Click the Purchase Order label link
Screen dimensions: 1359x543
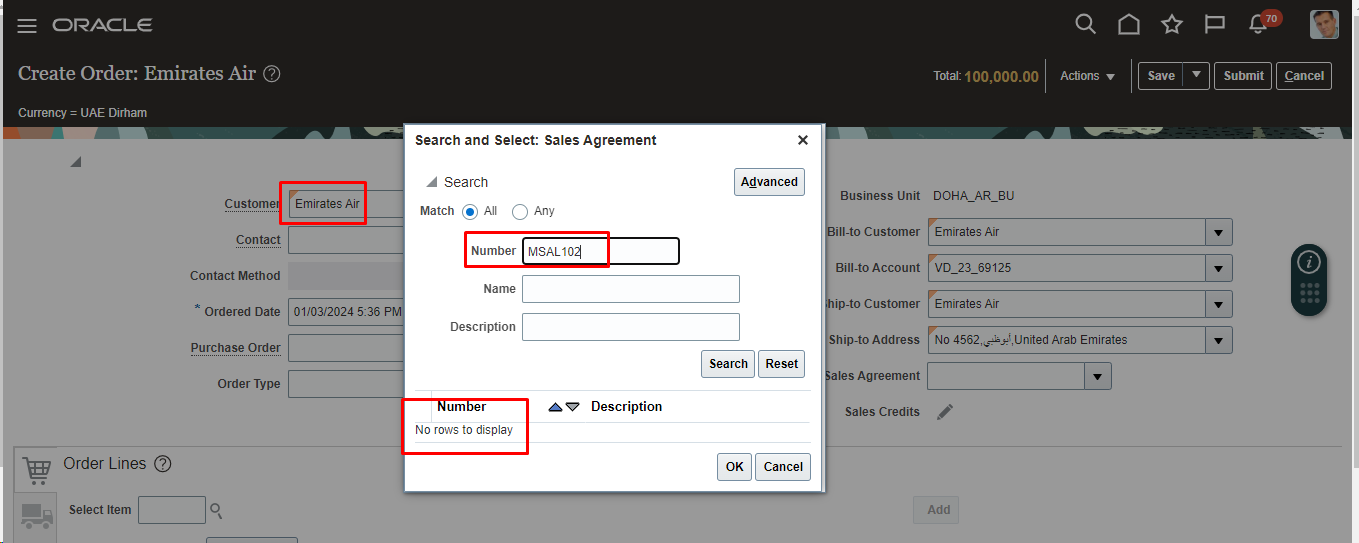pos(236,348)
